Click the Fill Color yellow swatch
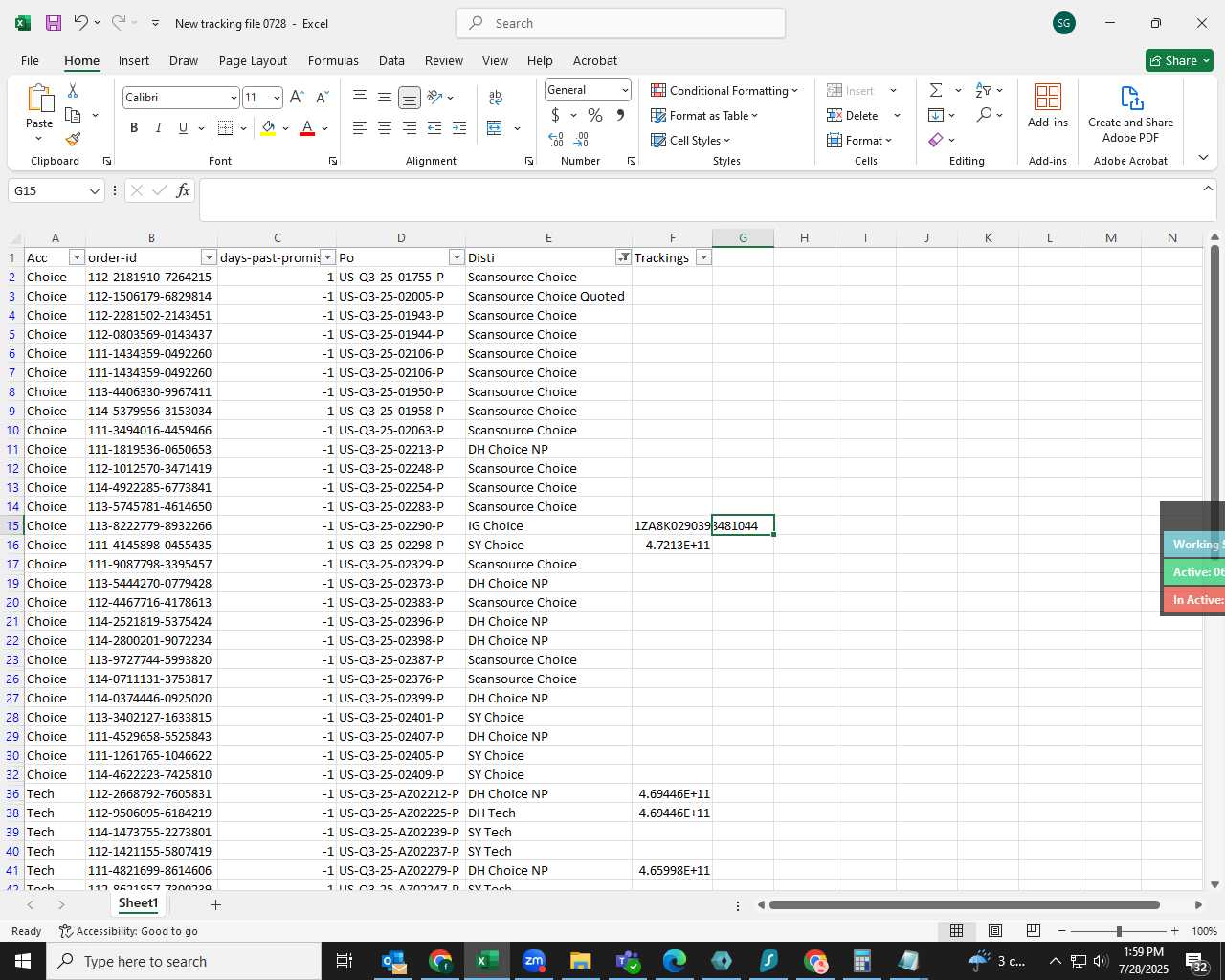Screen dimensions: 1225x980 [x=268, y=127]
